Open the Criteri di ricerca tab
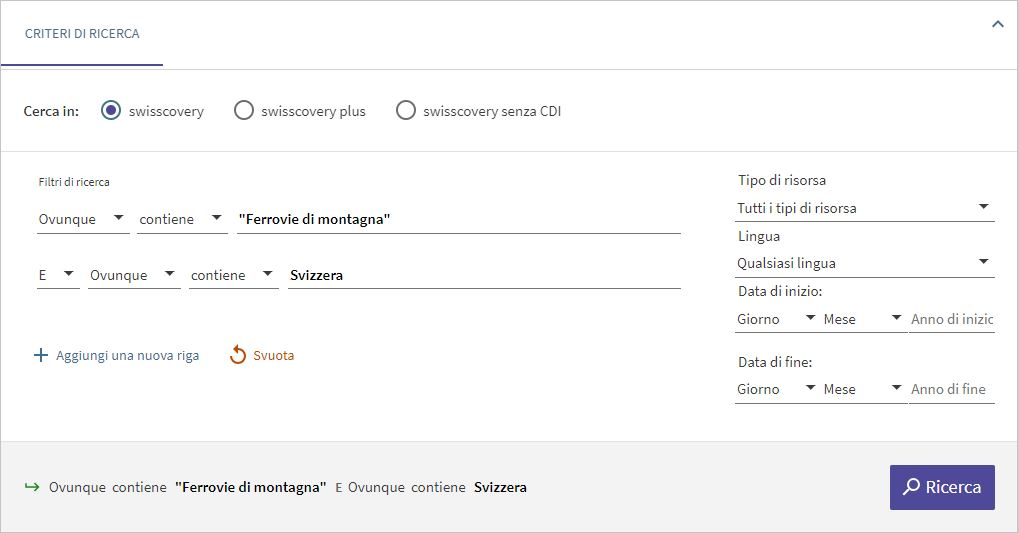This screenshot has width=1019, height=533. tap(82, 34)
